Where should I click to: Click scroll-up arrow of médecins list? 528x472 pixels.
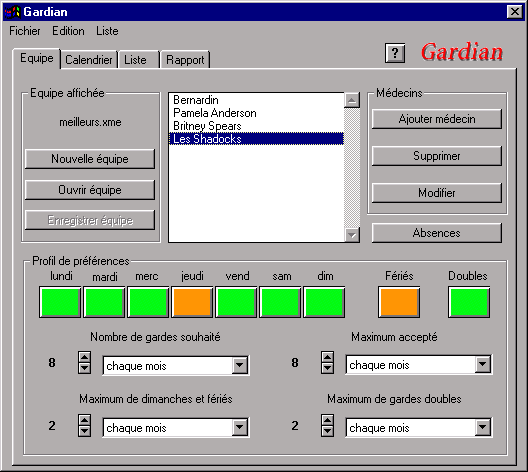pos(352,100)
